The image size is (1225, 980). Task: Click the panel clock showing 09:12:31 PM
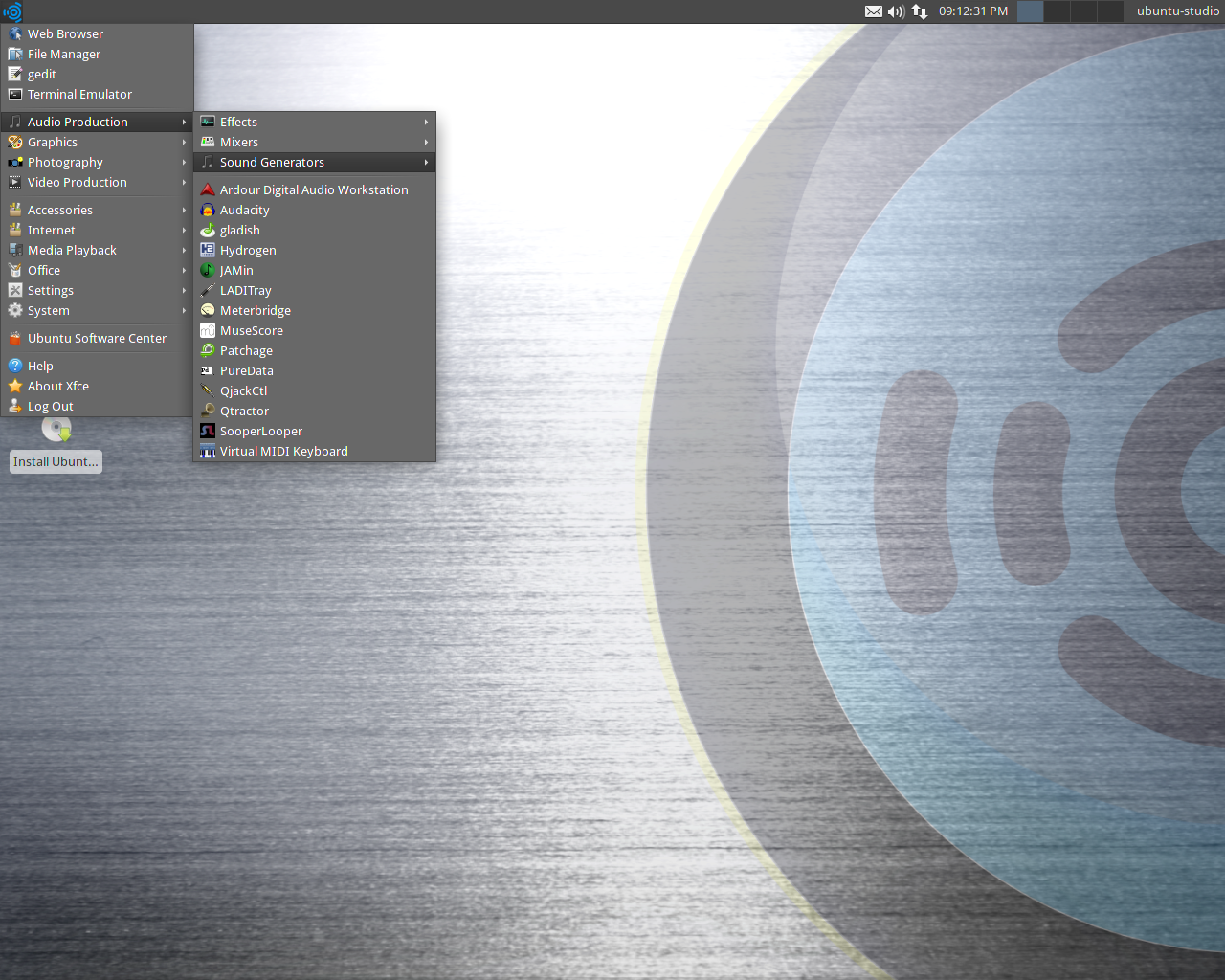(973, 11)
